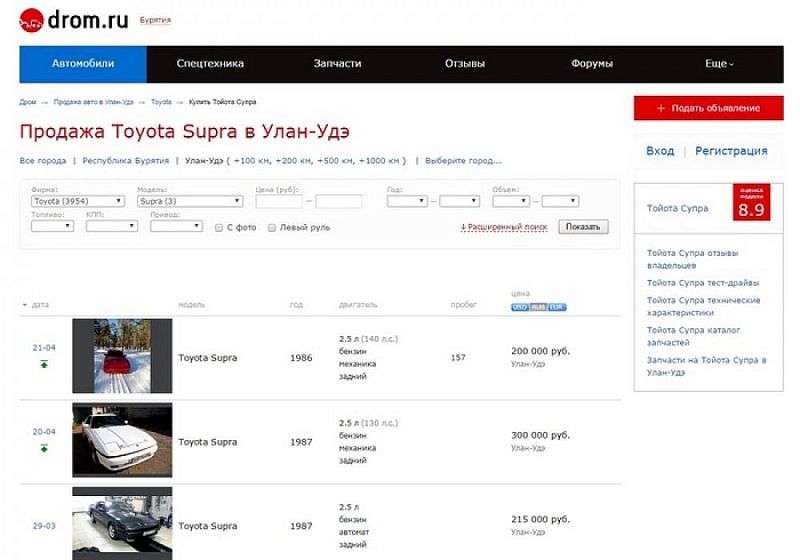Viewport: 800px width, 560px height.
Task: Click the green up-arrow icon under 20-04
Action: pyautogui.click(x=44, y=448)
